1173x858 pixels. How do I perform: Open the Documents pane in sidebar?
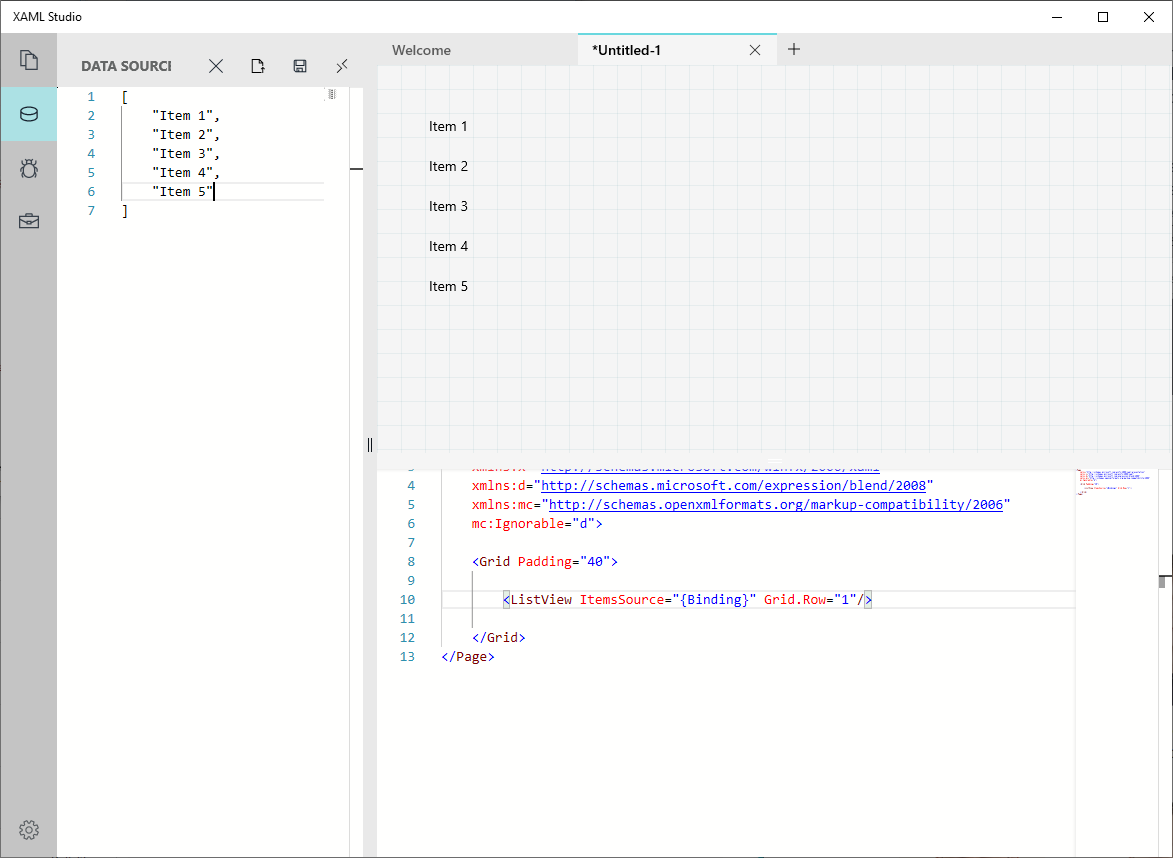pos(29,60)
